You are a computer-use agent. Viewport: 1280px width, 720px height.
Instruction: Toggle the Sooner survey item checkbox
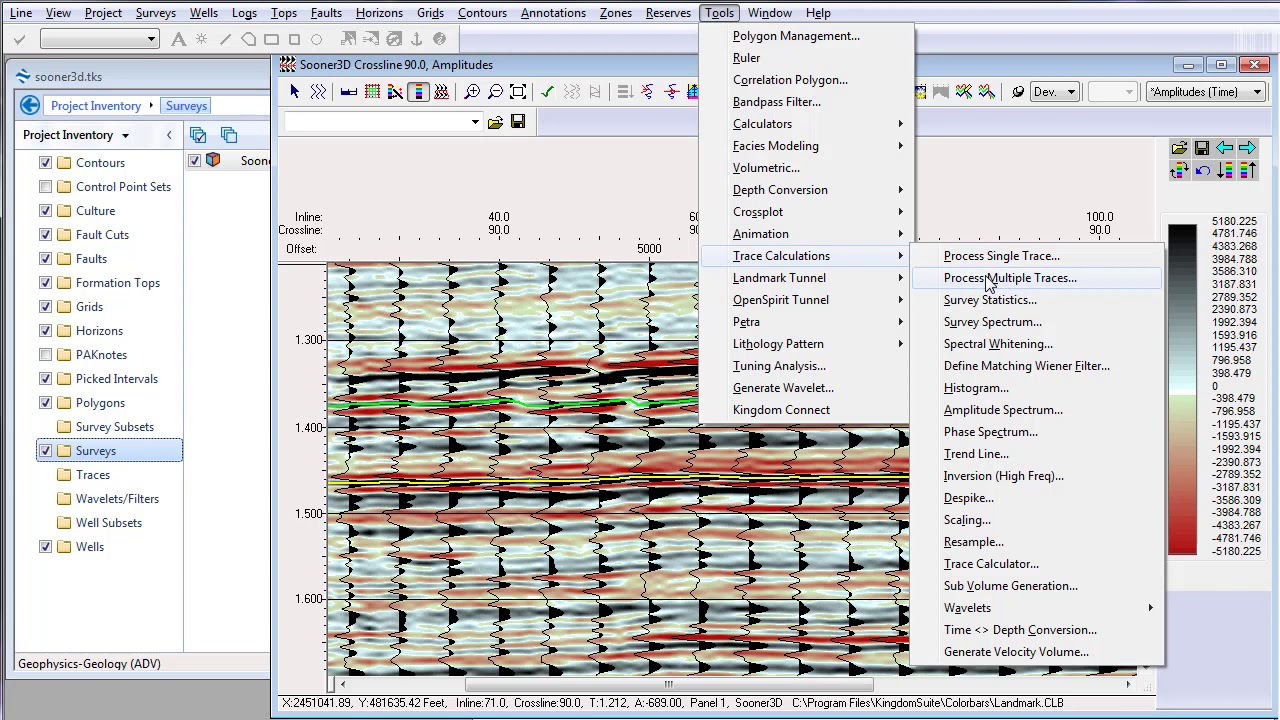click(194, 161)
